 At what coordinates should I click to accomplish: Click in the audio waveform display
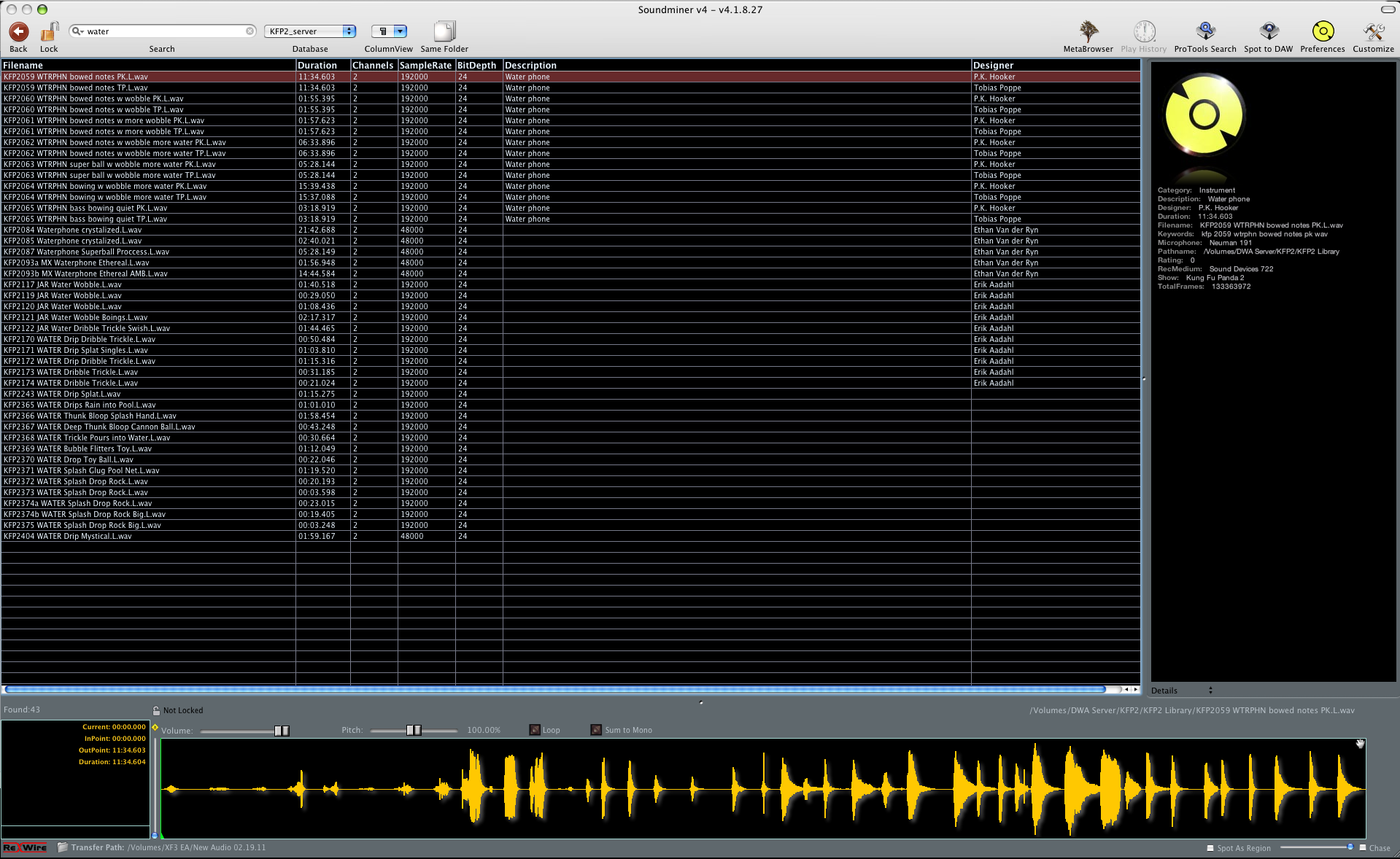tap(763, 788)
